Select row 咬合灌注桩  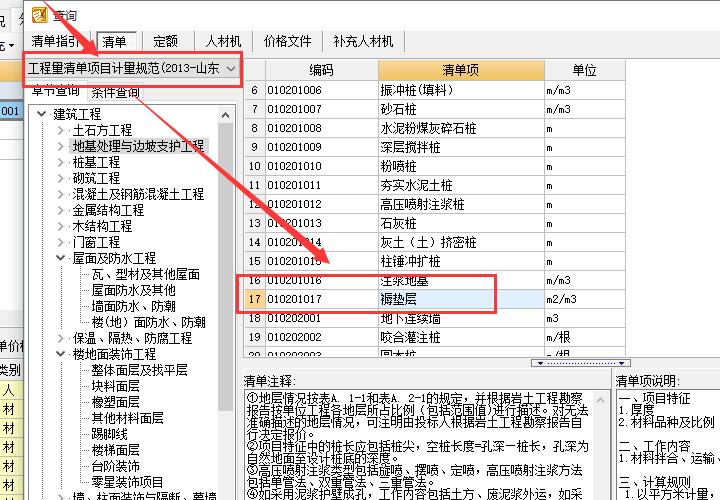point(434,337)
